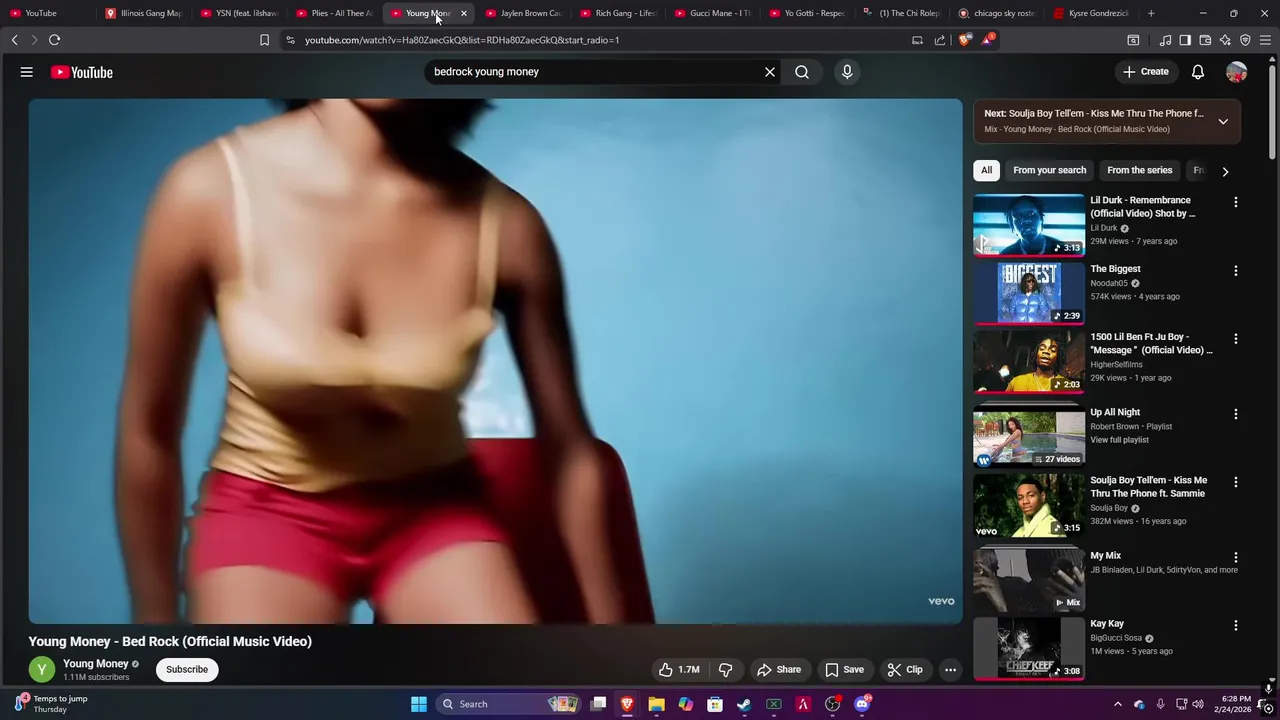Open Brave Rewards triangle icon

point(988,40)
